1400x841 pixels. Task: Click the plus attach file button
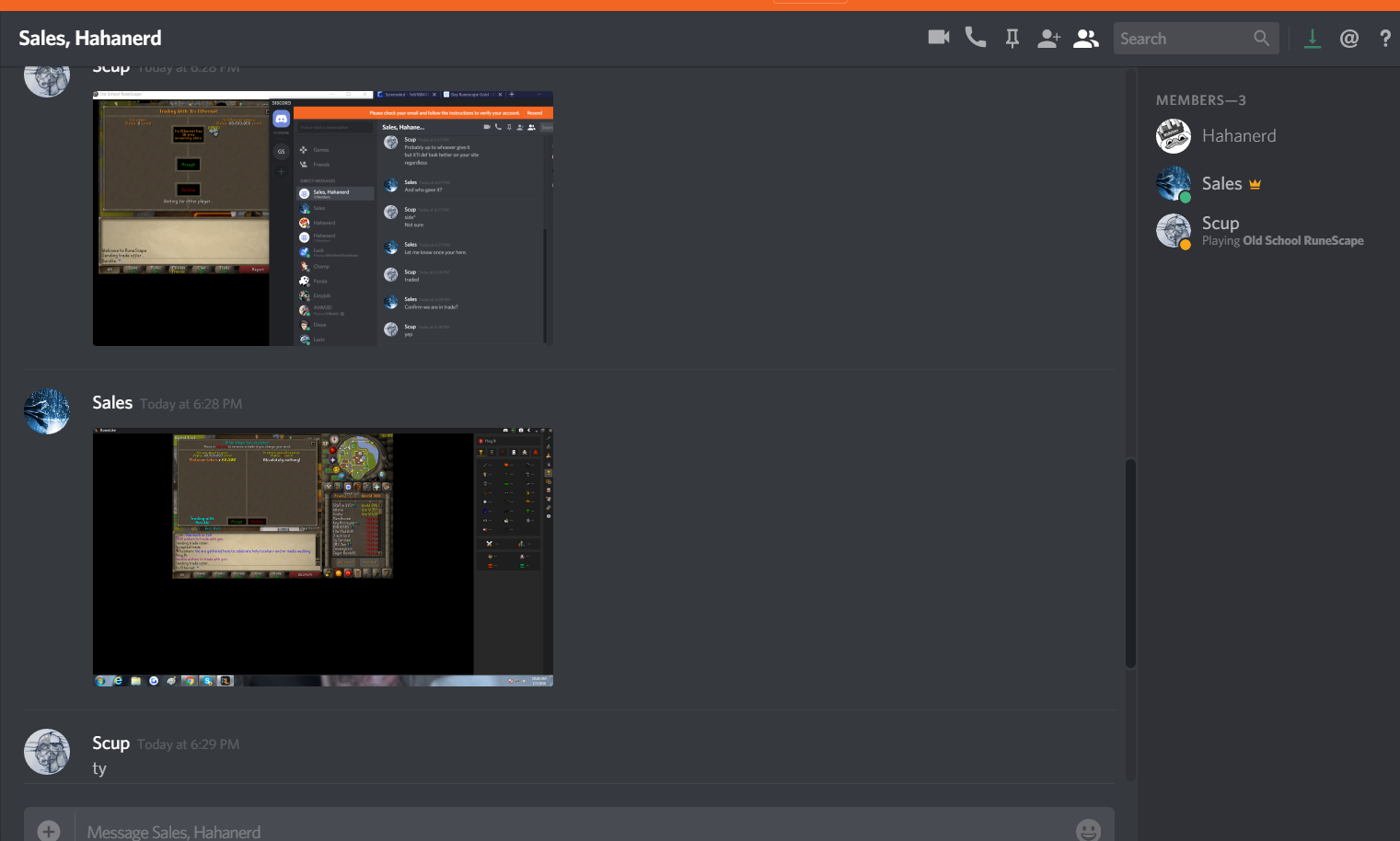pyautogui.click(x=49, y=830)
